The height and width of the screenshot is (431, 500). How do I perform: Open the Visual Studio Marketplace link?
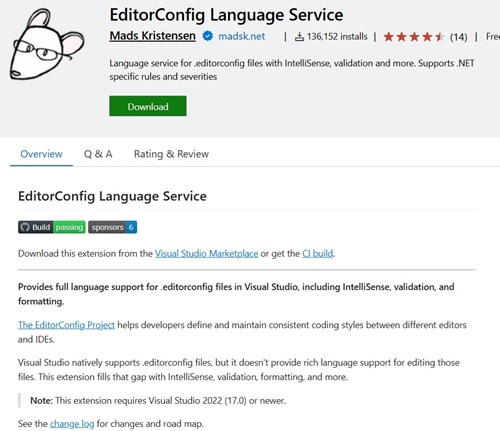(x=206, y=254)
